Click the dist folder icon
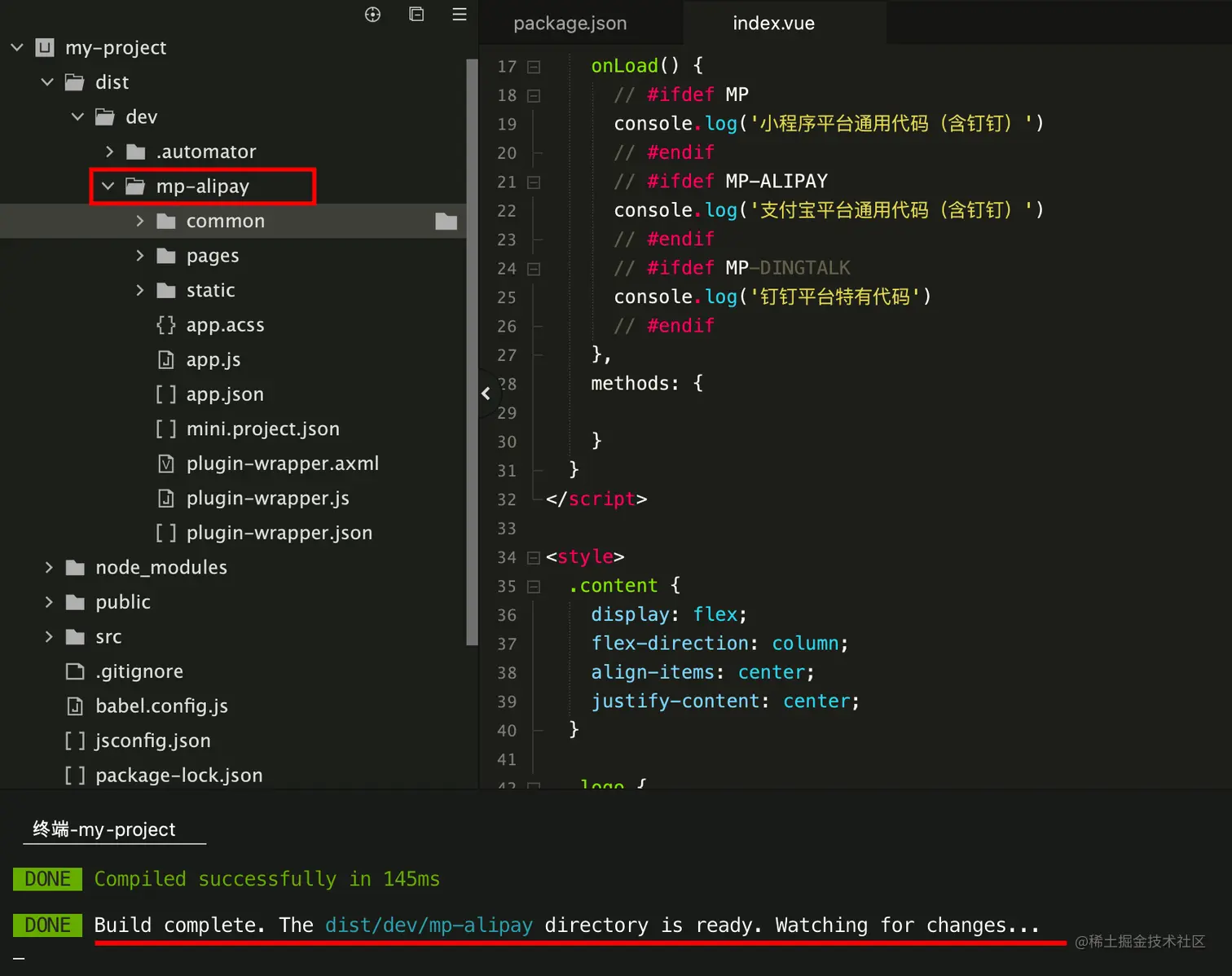1232x976 pixels. click(x=75, y=82)
